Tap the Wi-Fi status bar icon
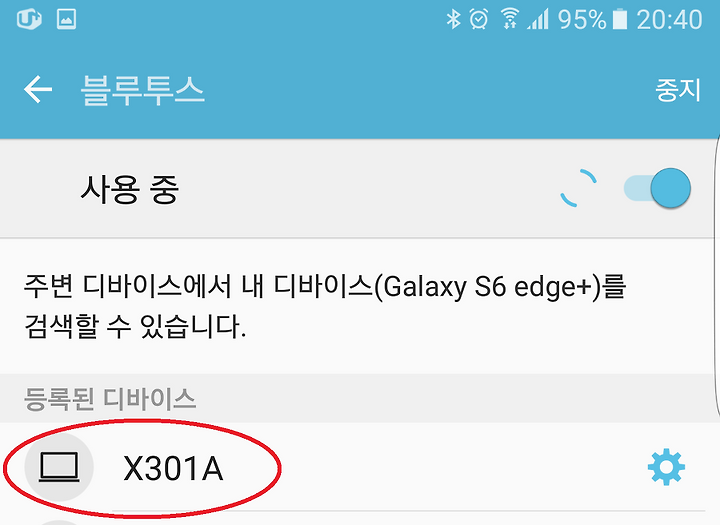This screenshot has width=720, height=525. (510, 19)
